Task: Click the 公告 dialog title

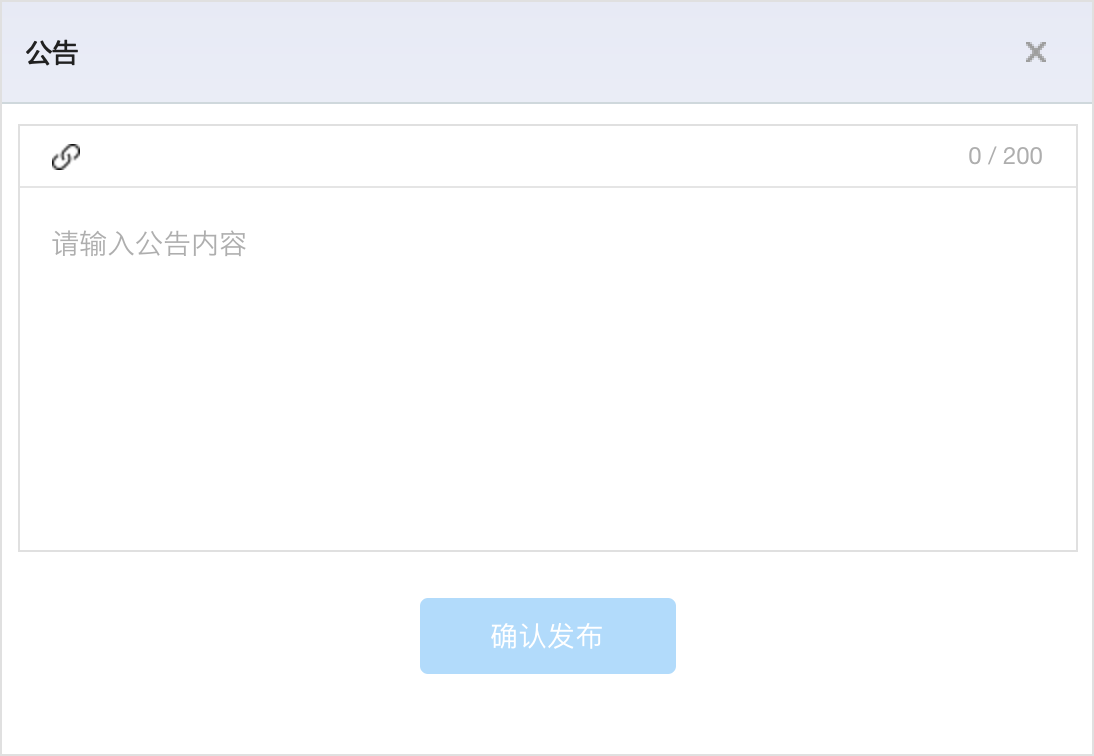Action: point(52,53)
